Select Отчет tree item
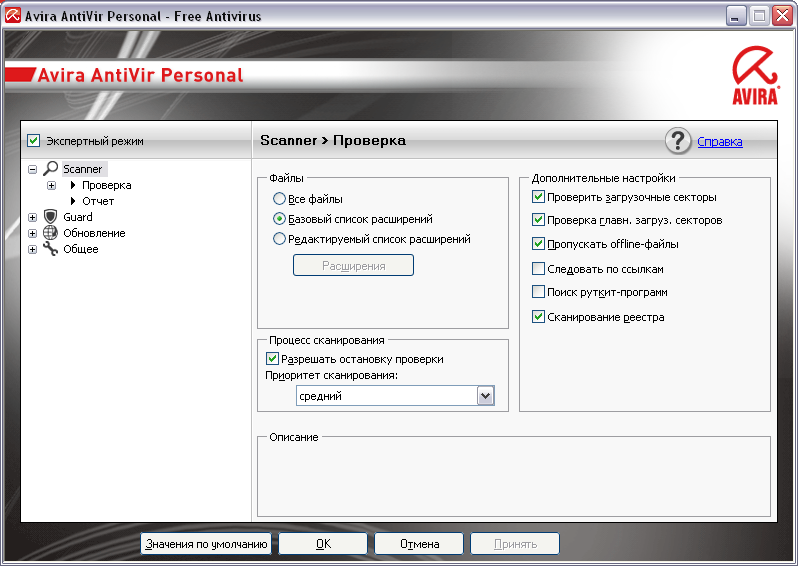798x566 pixels. (98, 201)
